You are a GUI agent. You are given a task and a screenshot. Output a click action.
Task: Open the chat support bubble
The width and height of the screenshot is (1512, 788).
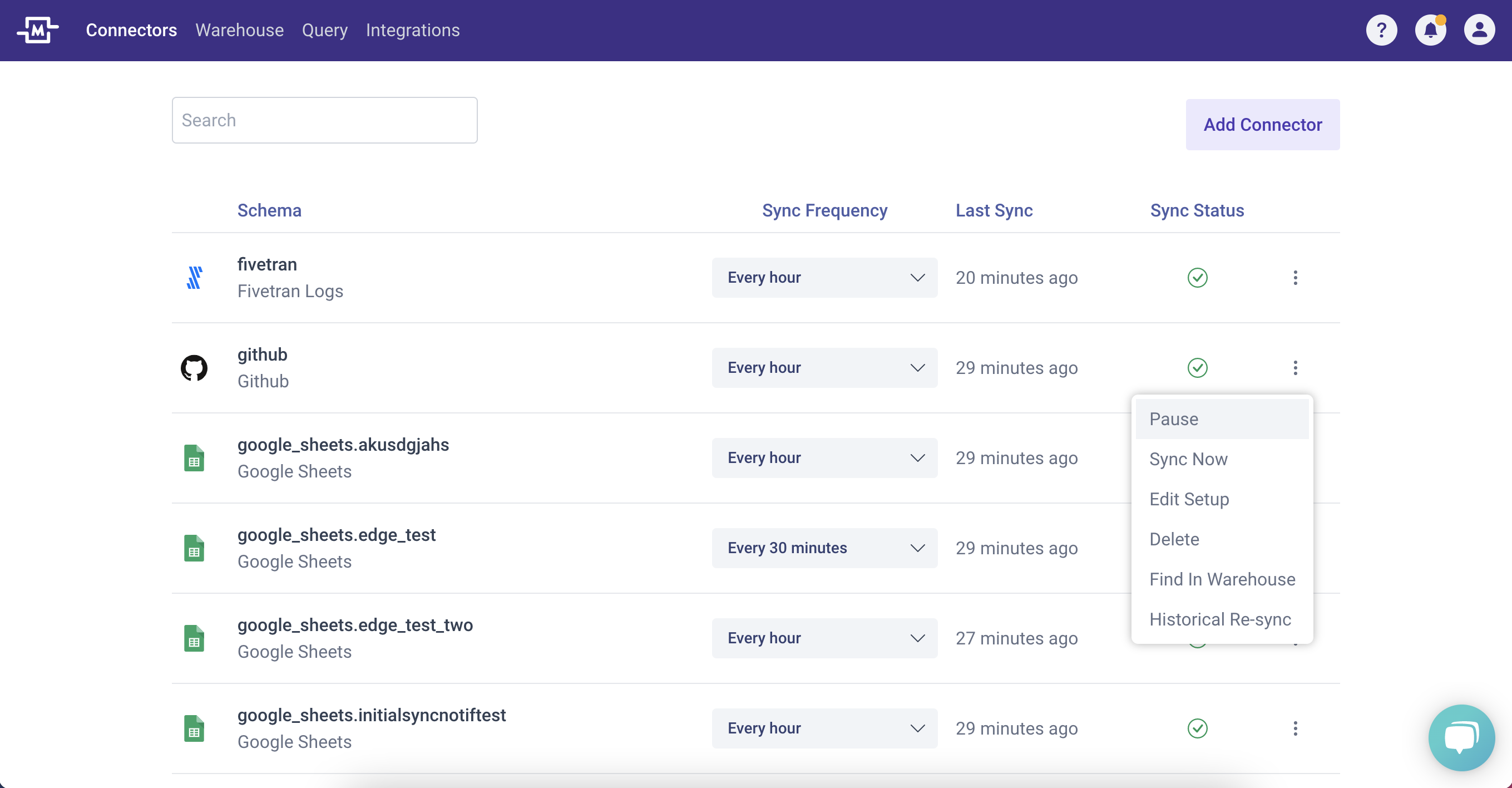click(1461, 738)
